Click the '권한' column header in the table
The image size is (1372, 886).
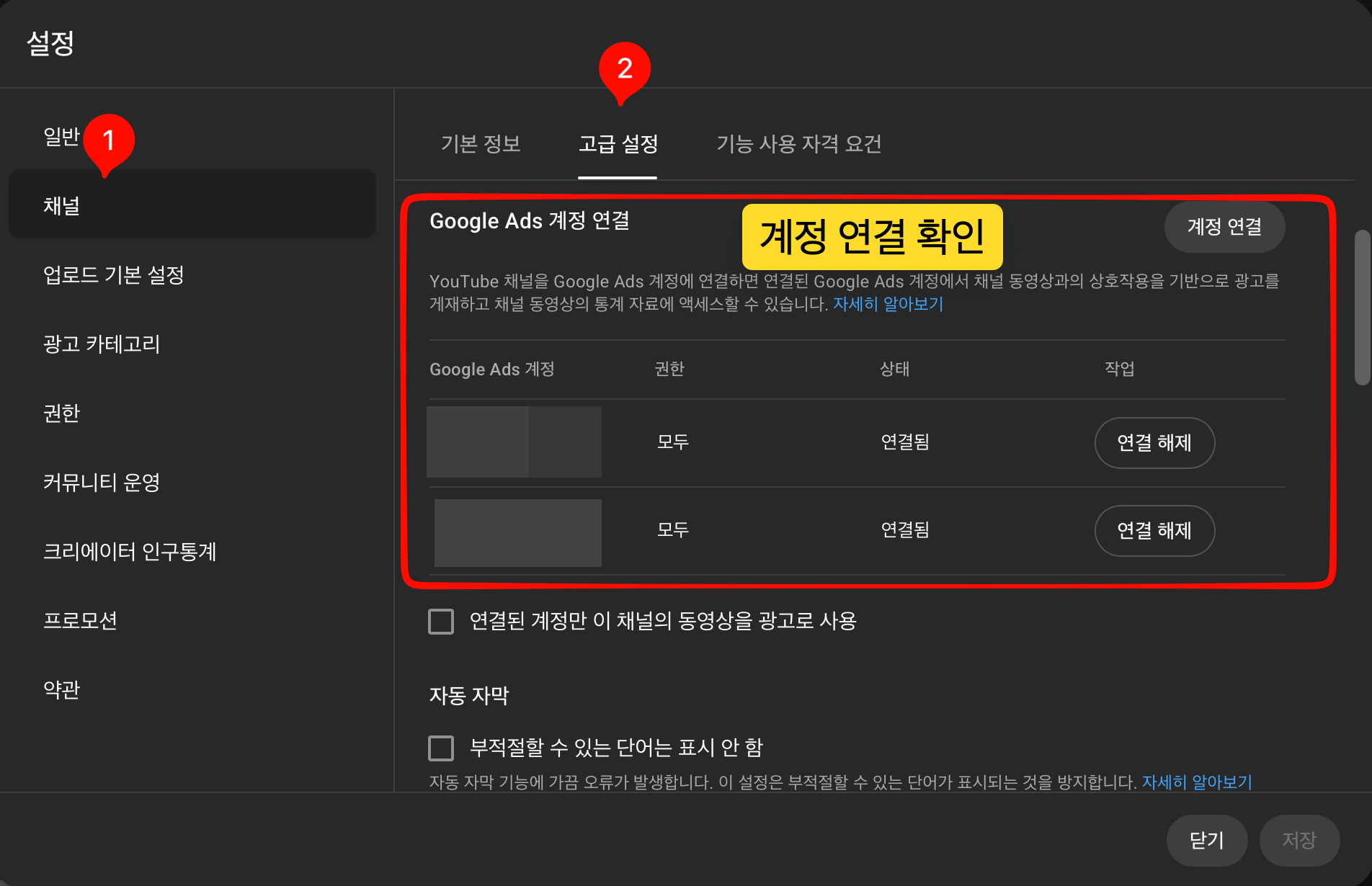(669, 369)
